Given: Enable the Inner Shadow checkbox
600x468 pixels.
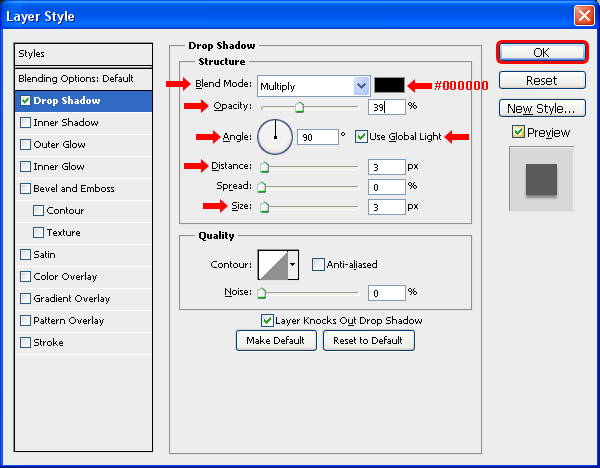Looking at the screenshot, I should click(x=25, y=123).
